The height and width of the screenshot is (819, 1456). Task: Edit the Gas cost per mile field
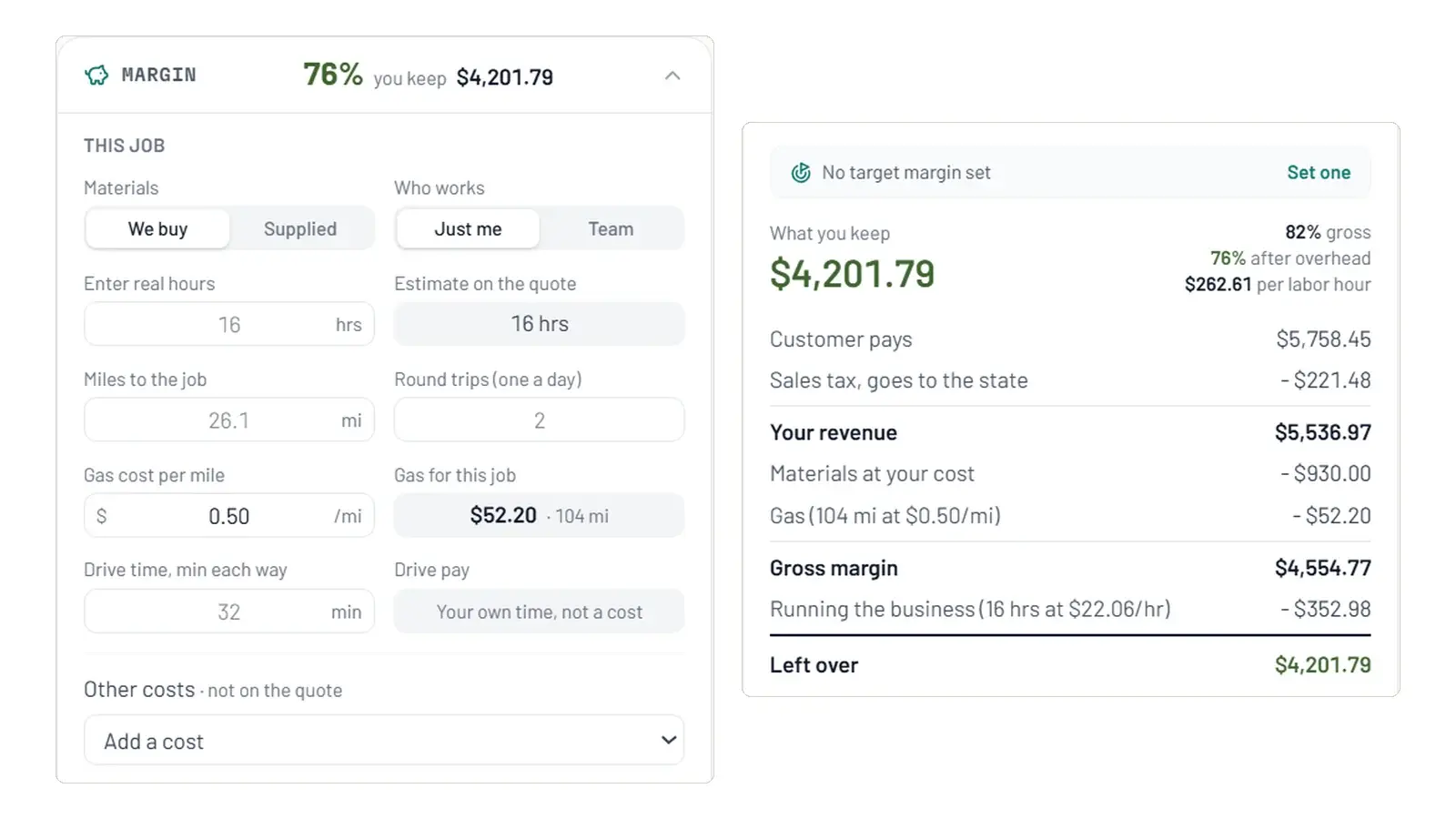point(229,516)
